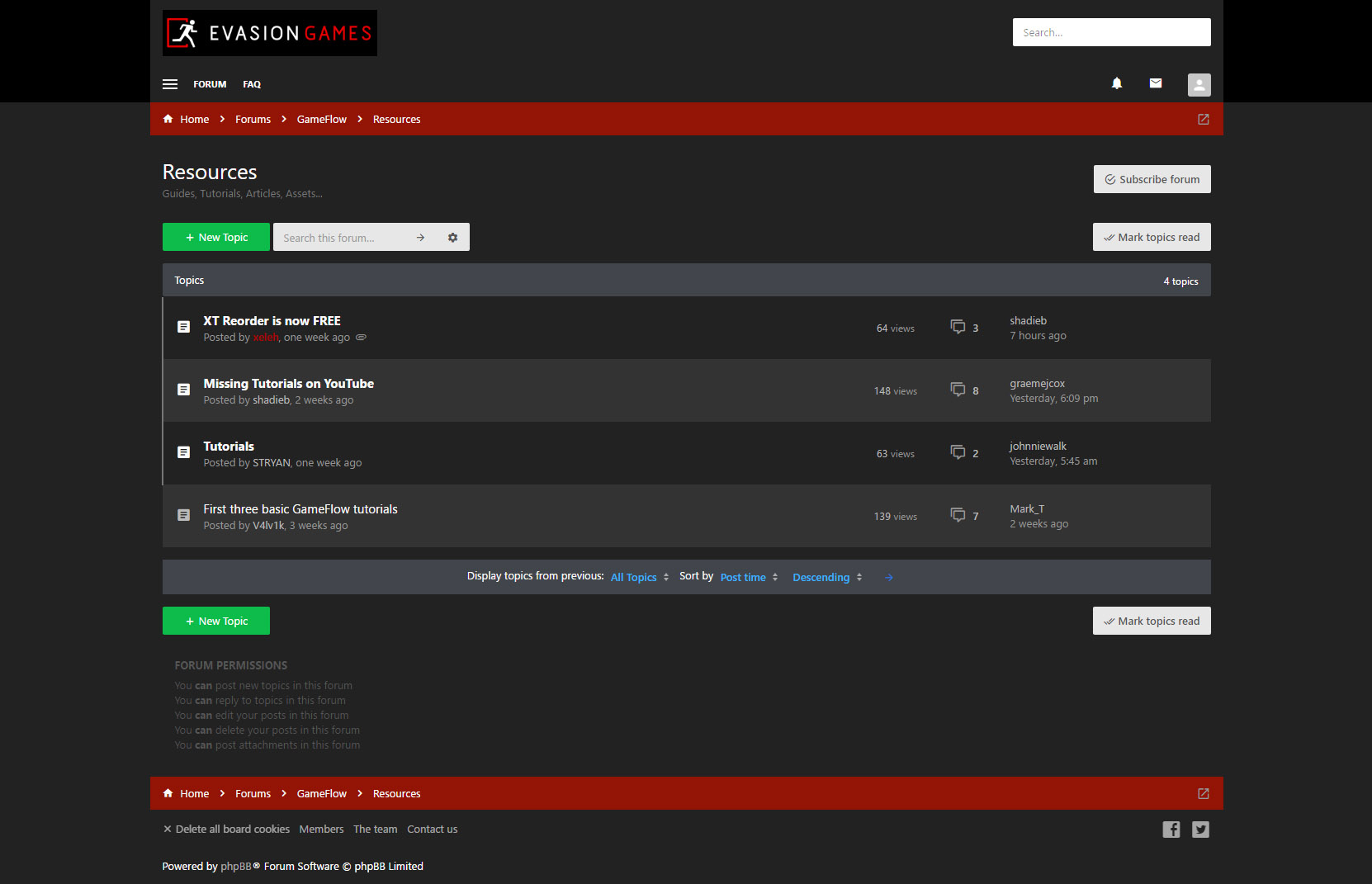Go to Forums in top breadcrumb
Image resolution: width=1372 pixels, height=884 pixels.
pyautogui.click(x=253, y=120)
